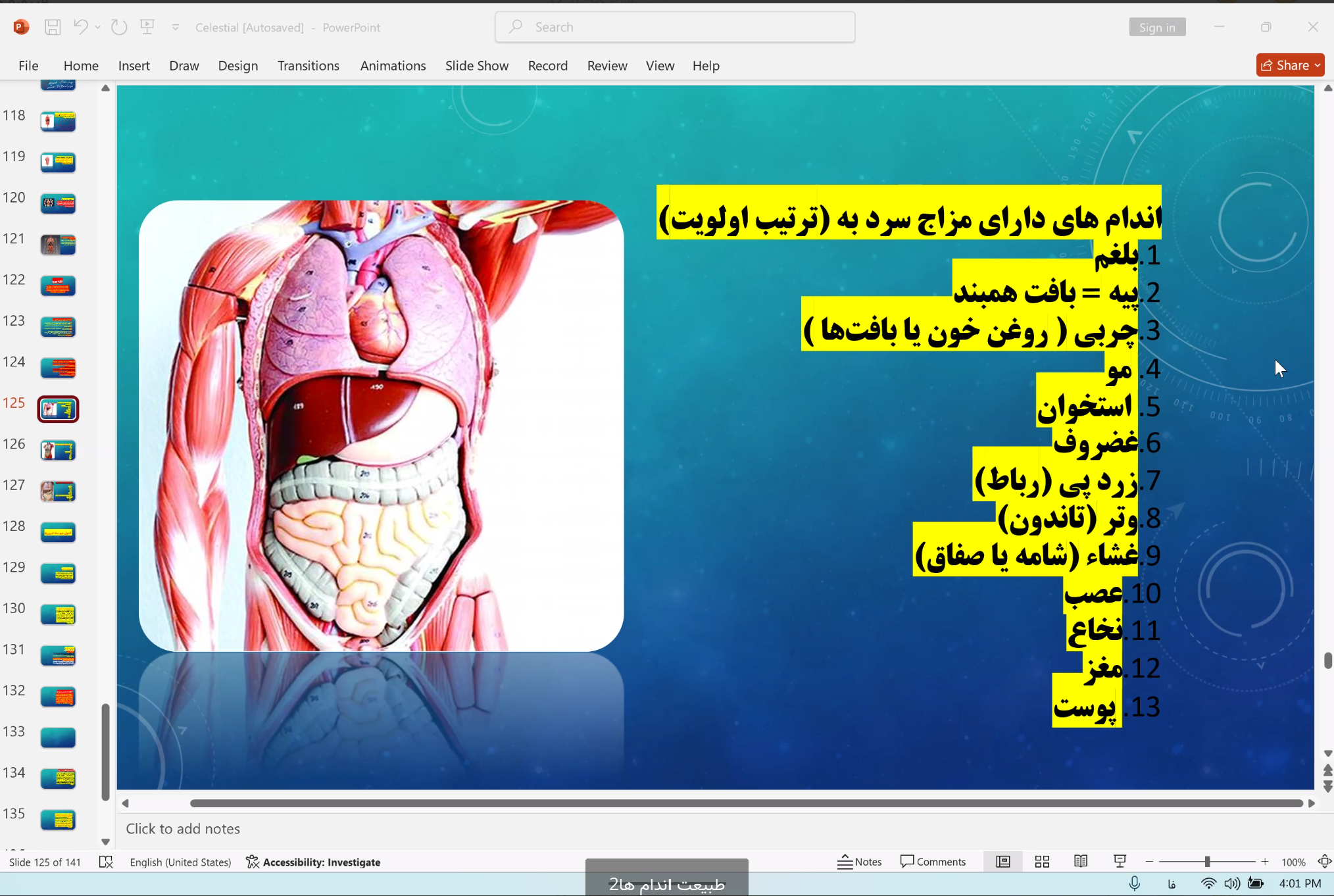The image size is (1334, 896).
Task: Open Customize Quick Access Toolbar dropdown
Action: click(x=176, y=27)
